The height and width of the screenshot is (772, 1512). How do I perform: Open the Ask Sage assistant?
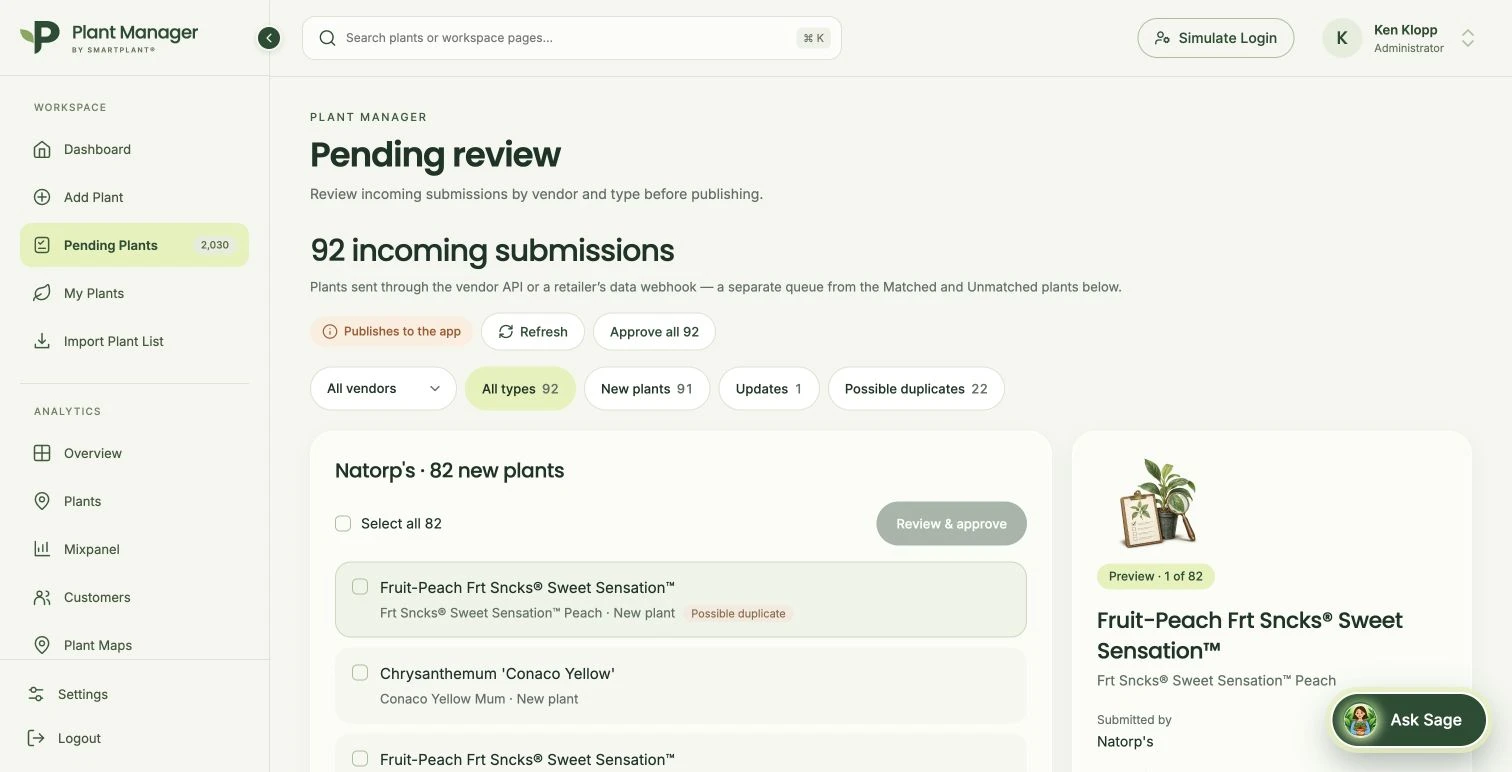[1410, 720]
